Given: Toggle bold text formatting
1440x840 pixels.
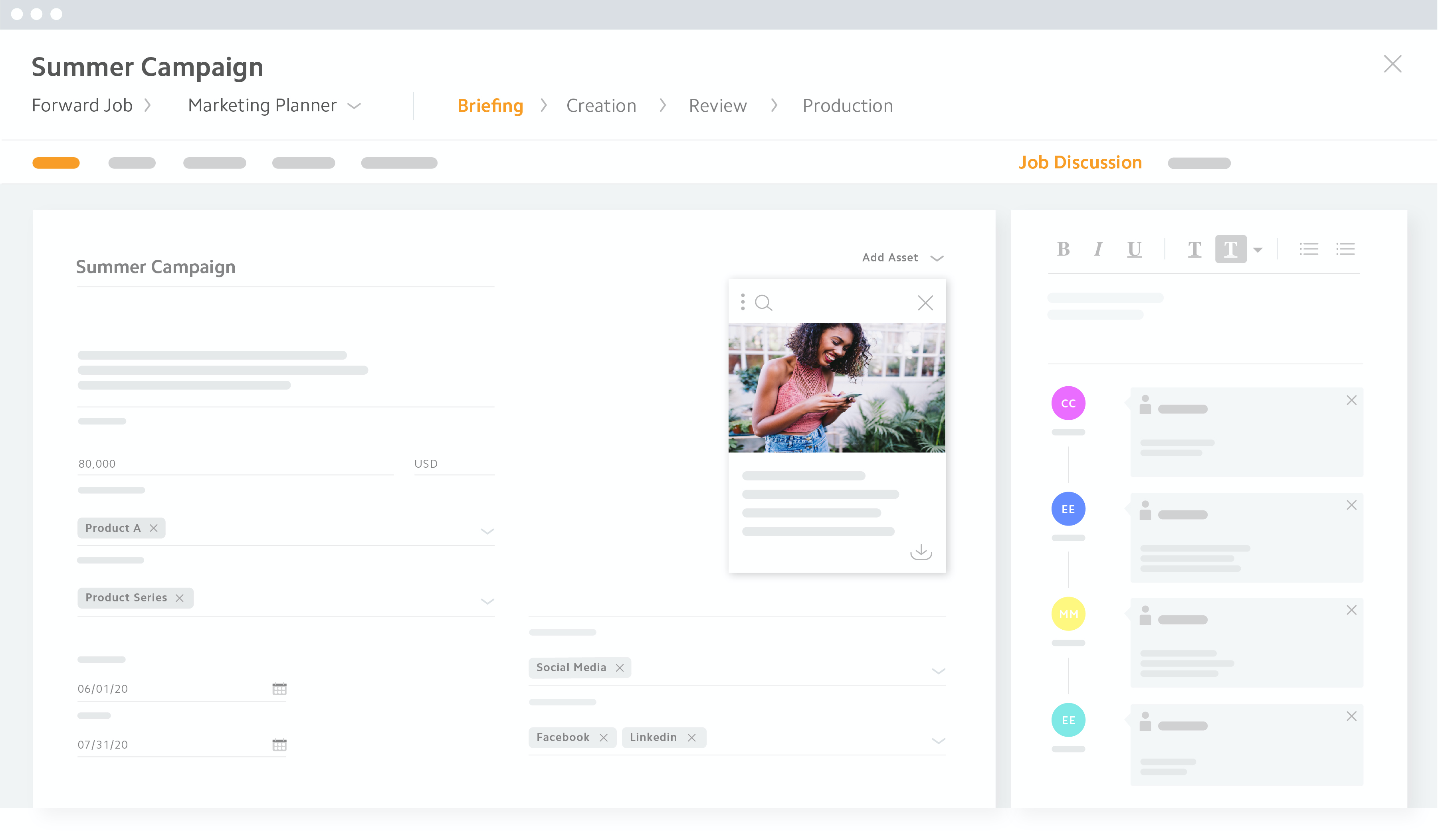Looking at the screenshot, I should (x=1064, y=249).
